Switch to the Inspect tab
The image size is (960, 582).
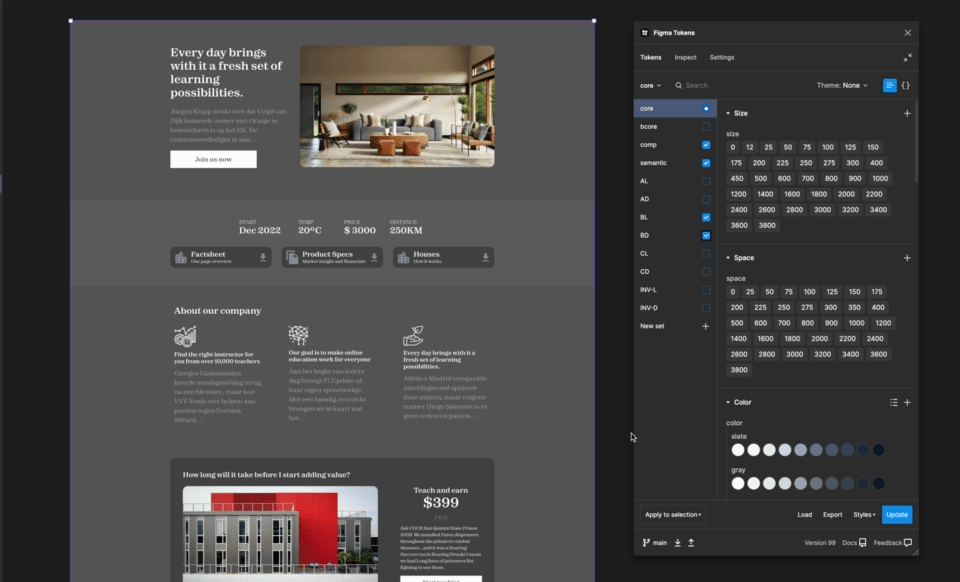click(x=685, y=58)
